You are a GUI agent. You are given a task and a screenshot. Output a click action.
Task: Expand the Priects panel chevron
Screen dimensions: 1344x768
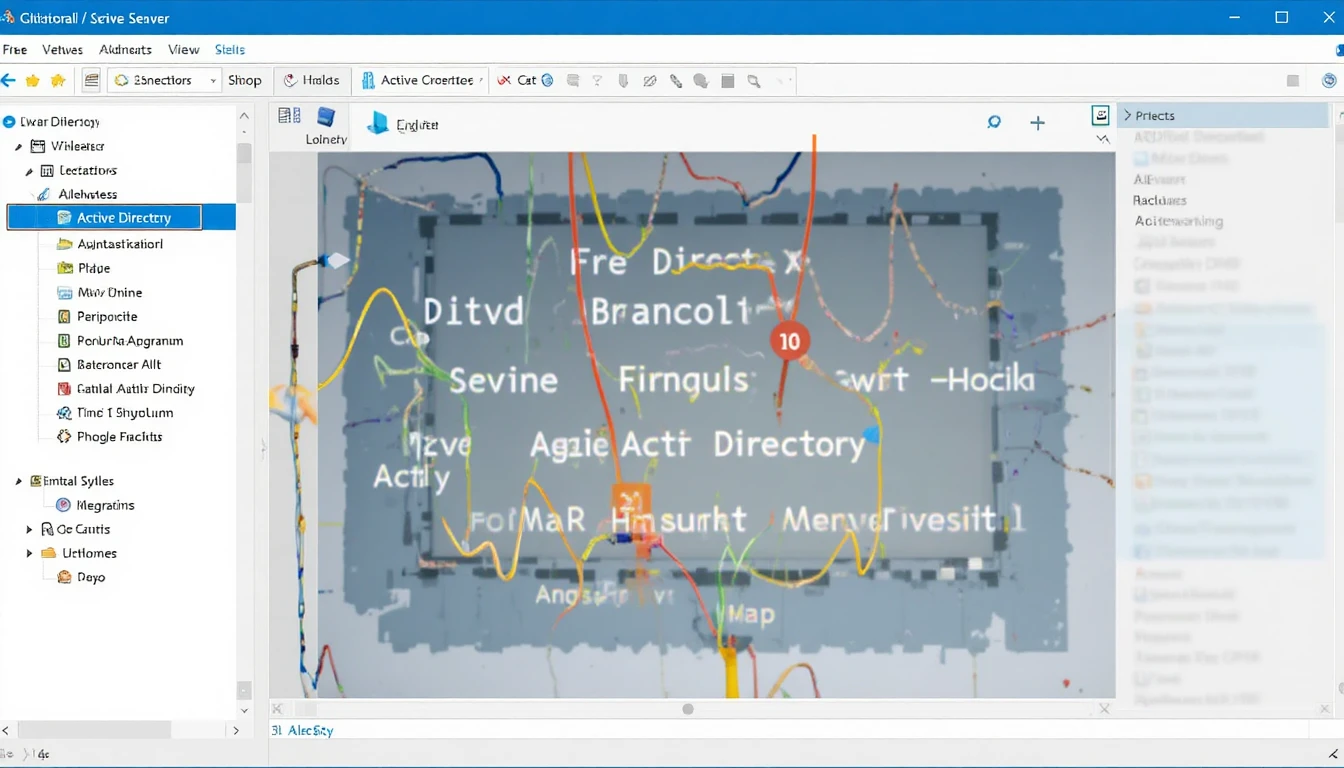coord(1127,116)
